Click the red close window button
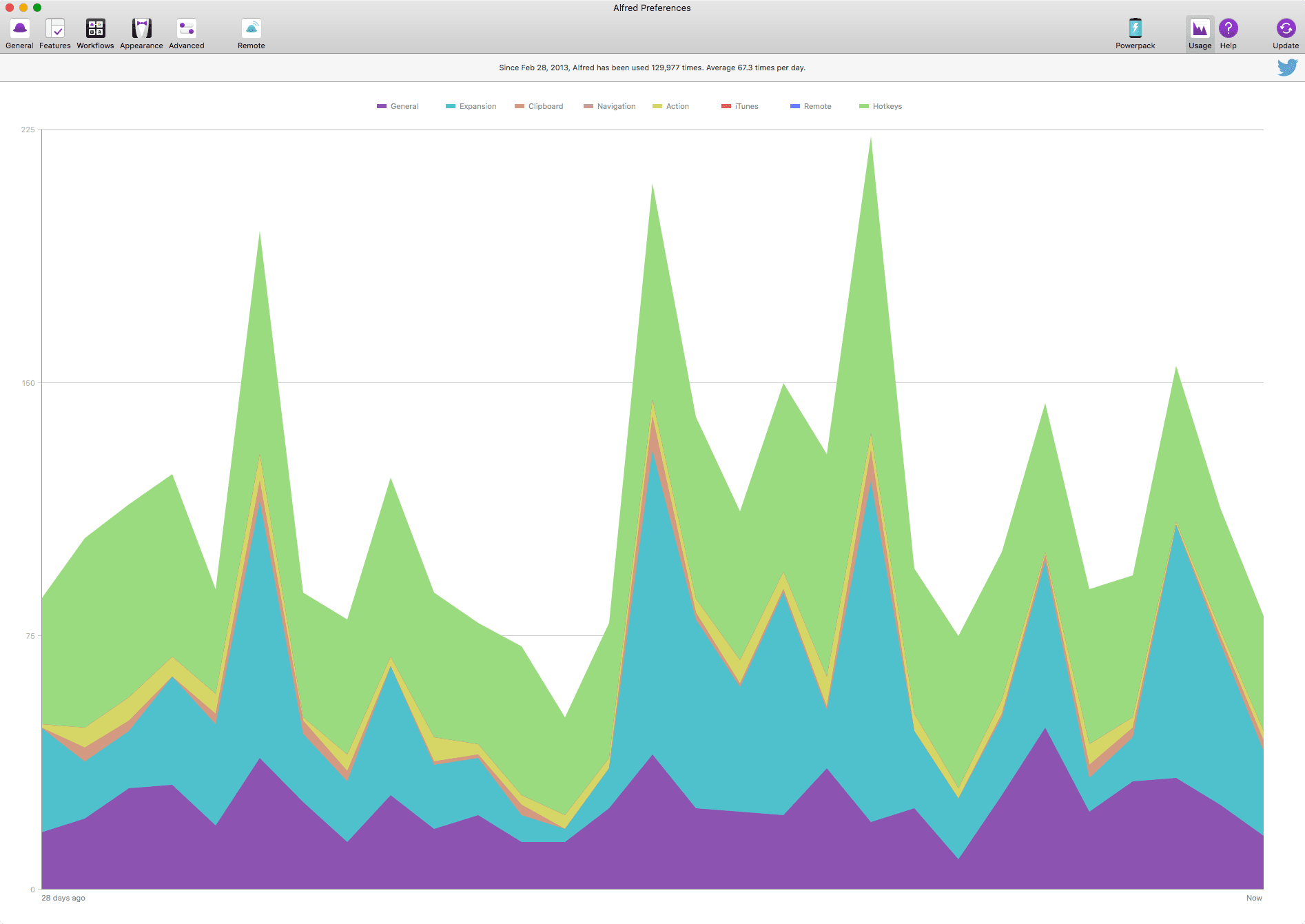 pos(10,8)
